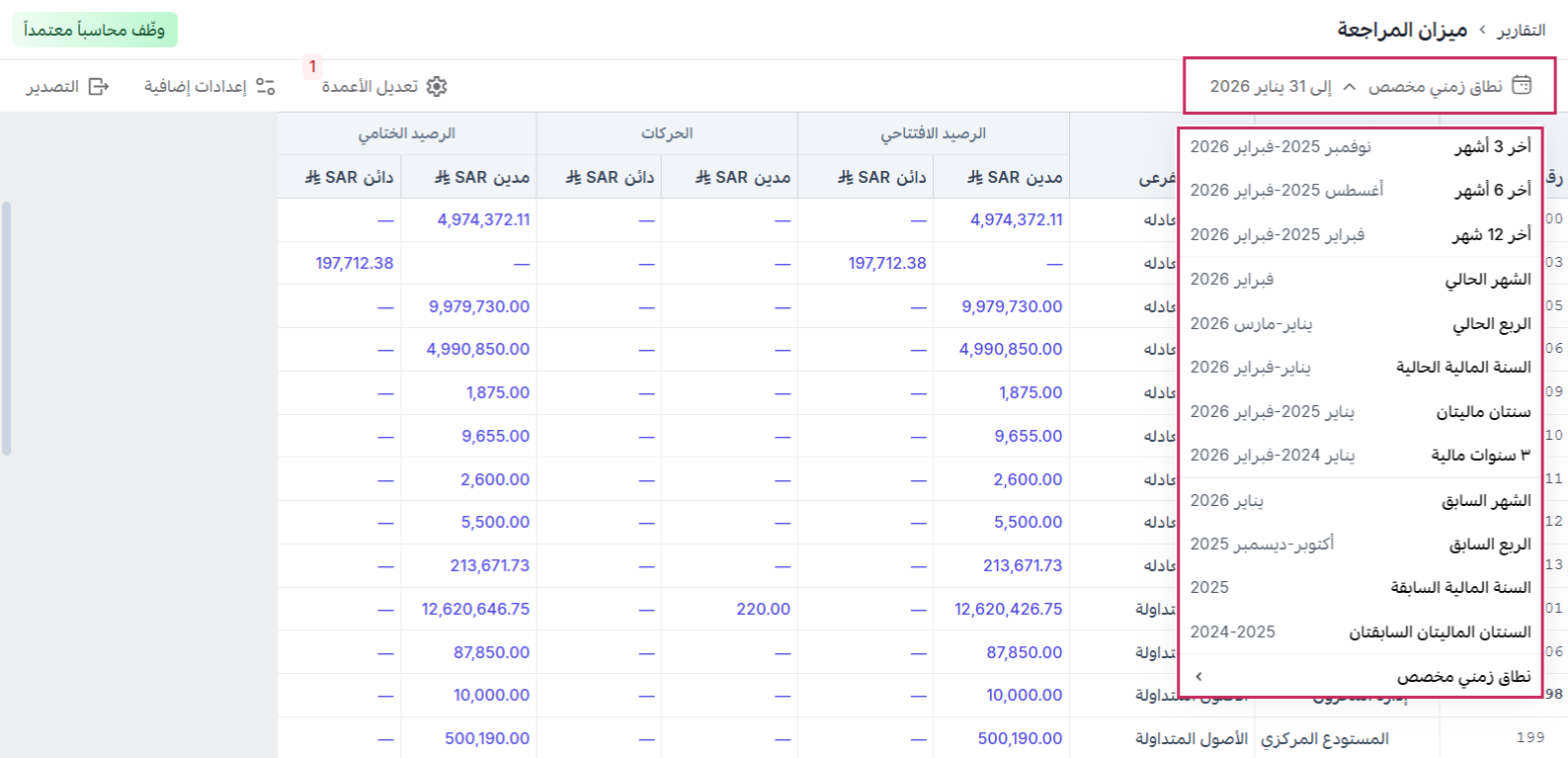Viewport: 1568px width, 758px height.
Task: Choose آخر 6 أشهر date range
Action: pos(1361,190)
